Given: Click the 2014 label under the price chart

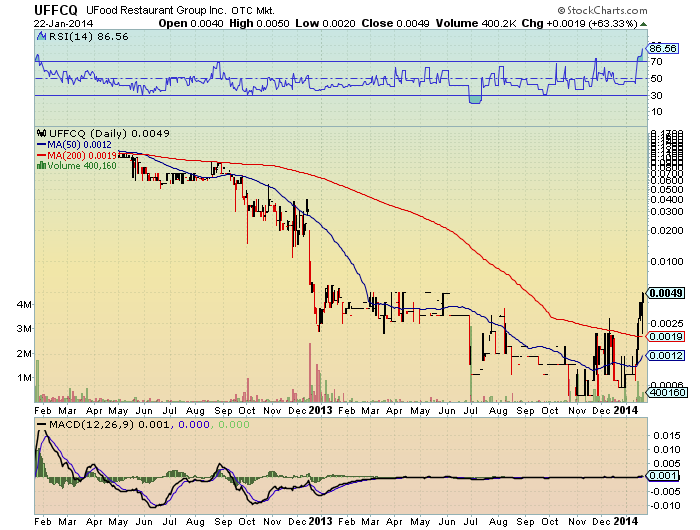Looking at the screenshot, I should click(626, 410).
